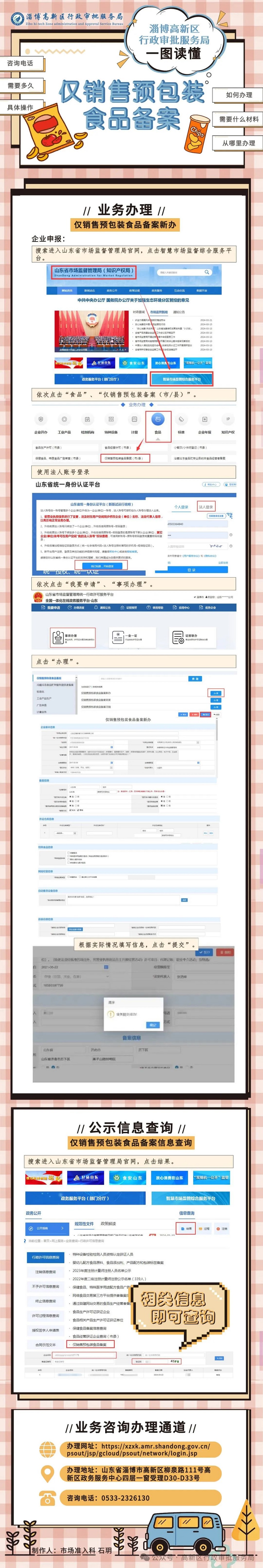This screenshot has width=263, height=1568.
Task: Select 仅销售预包装食品备案 in the query list
Action: tap(90, 1344)
